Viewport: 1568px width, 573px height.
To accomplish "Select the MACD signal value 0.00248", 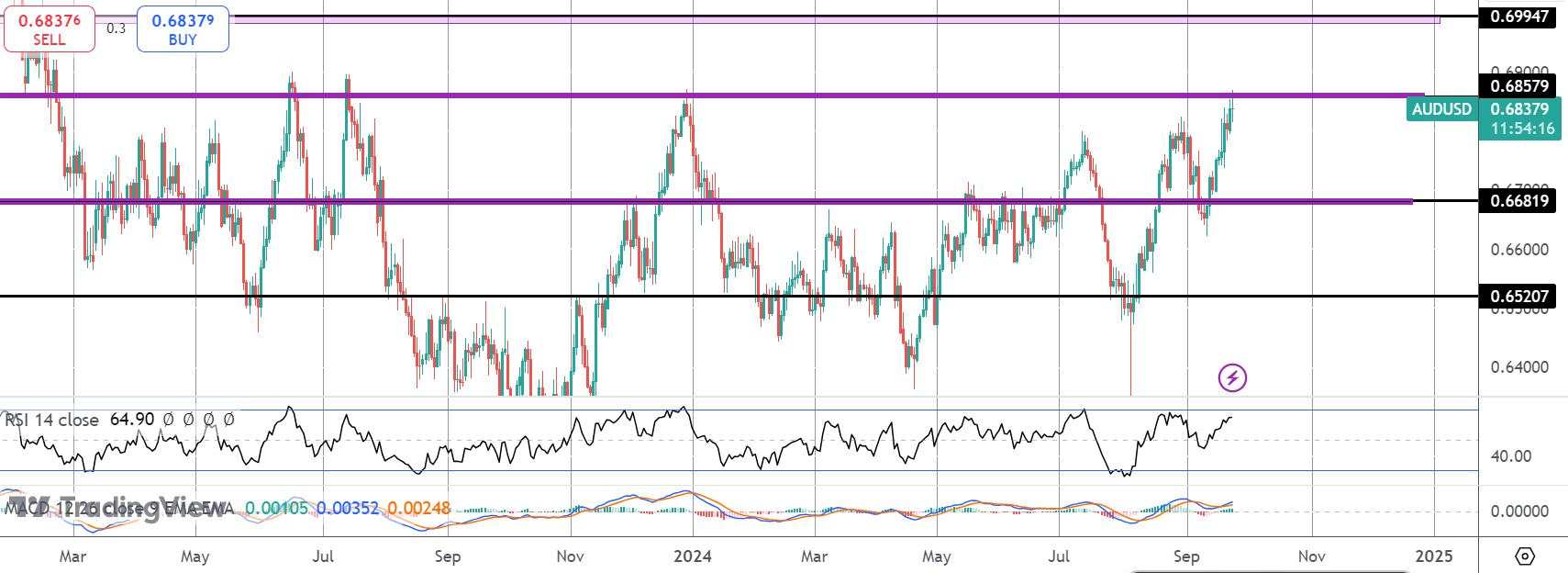I will click(x=419, y=508).
